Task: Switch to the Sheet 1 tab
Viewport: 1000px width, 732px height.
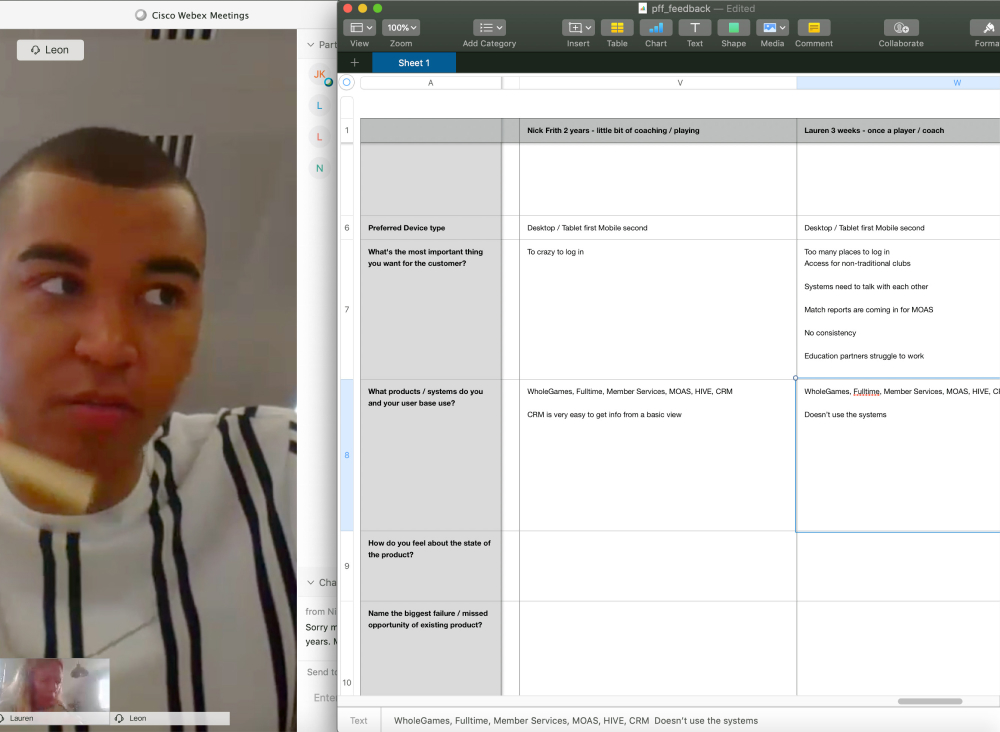Action: [413, 62]
